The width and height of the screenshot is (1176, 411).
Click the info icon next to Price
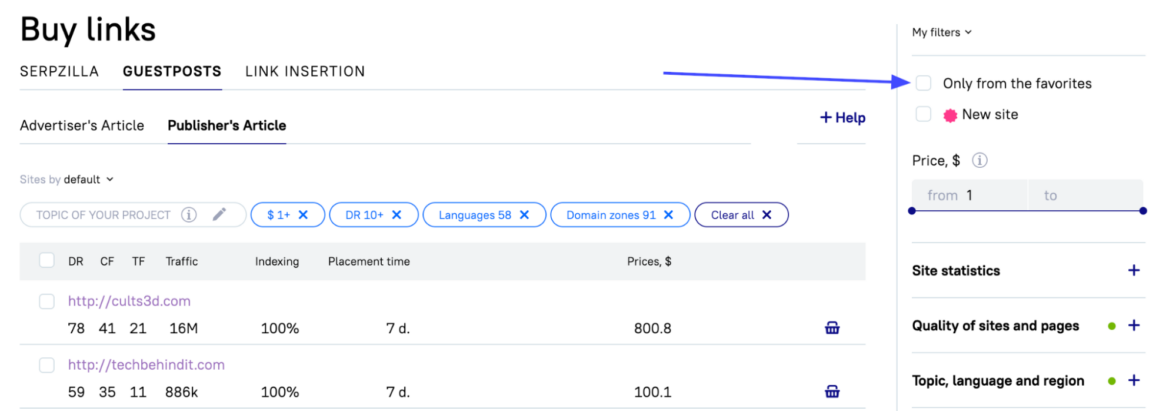click(981, 160)
